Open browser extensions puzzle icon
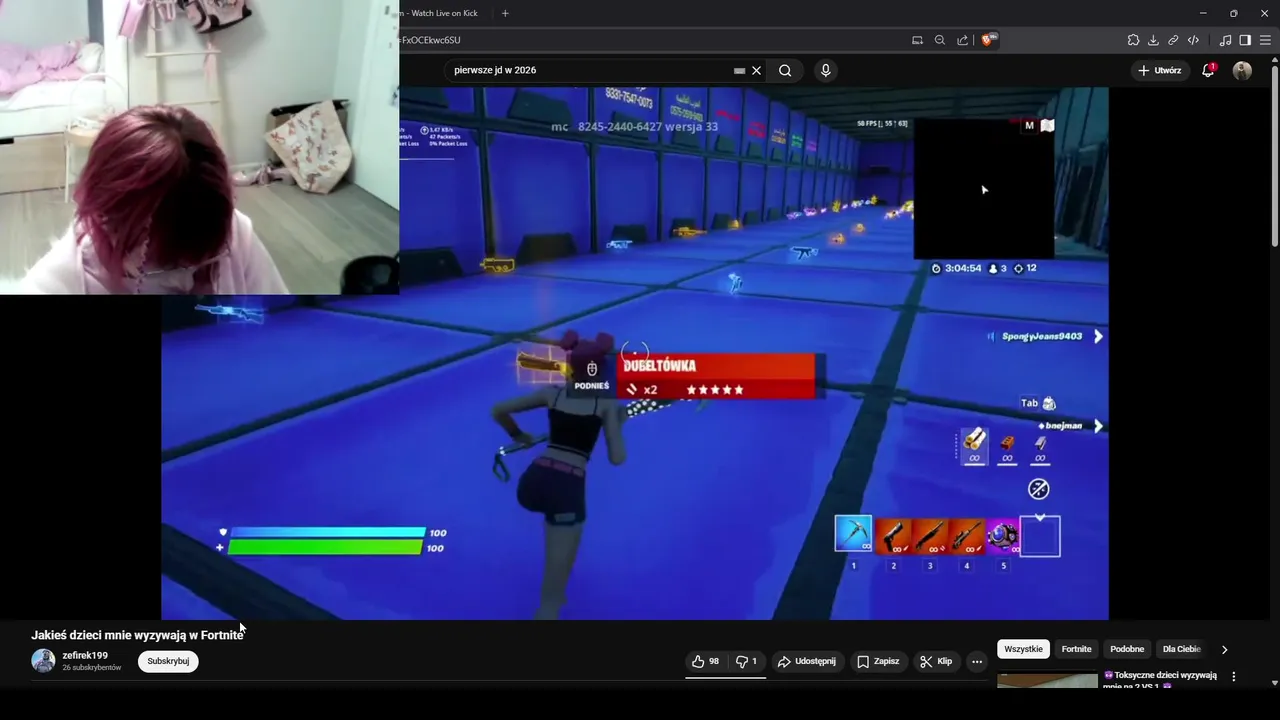Image resolution: width=1280 pixels, height=720 pixels. (x=1133, y=40)
